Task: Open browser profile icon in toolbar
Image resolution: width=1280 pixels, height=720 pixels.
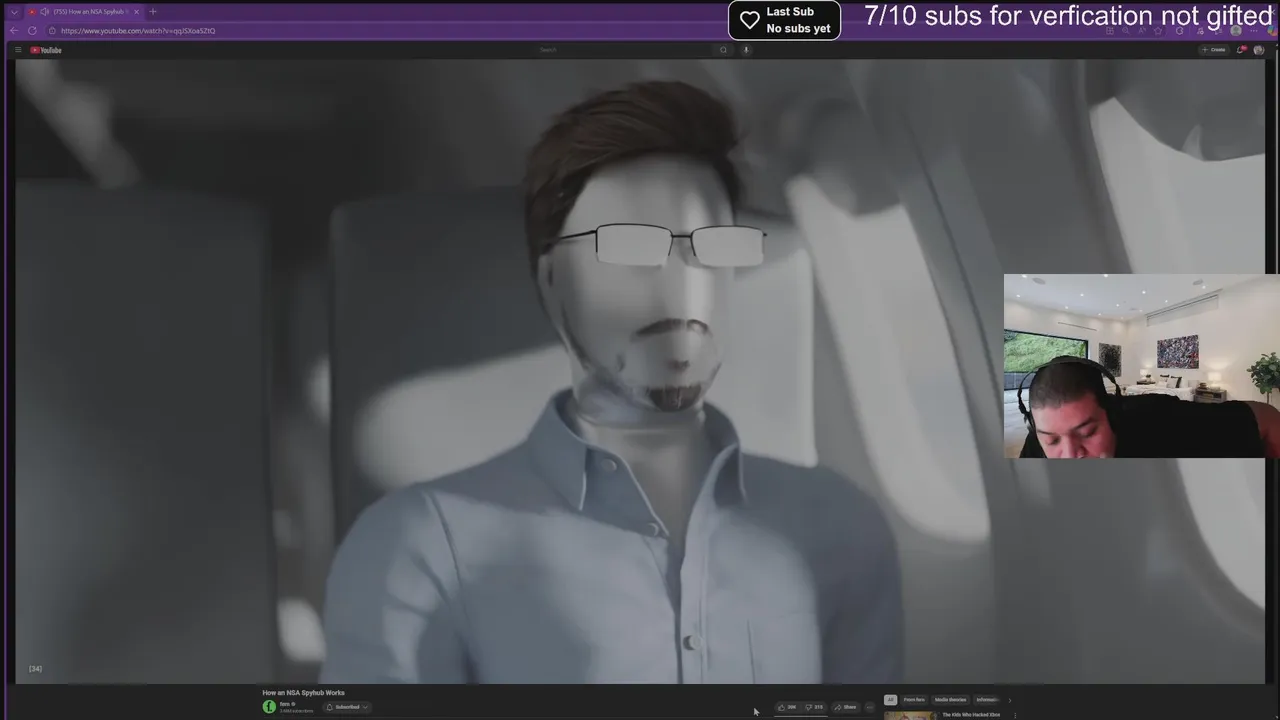Action: tap(1236, 31)
